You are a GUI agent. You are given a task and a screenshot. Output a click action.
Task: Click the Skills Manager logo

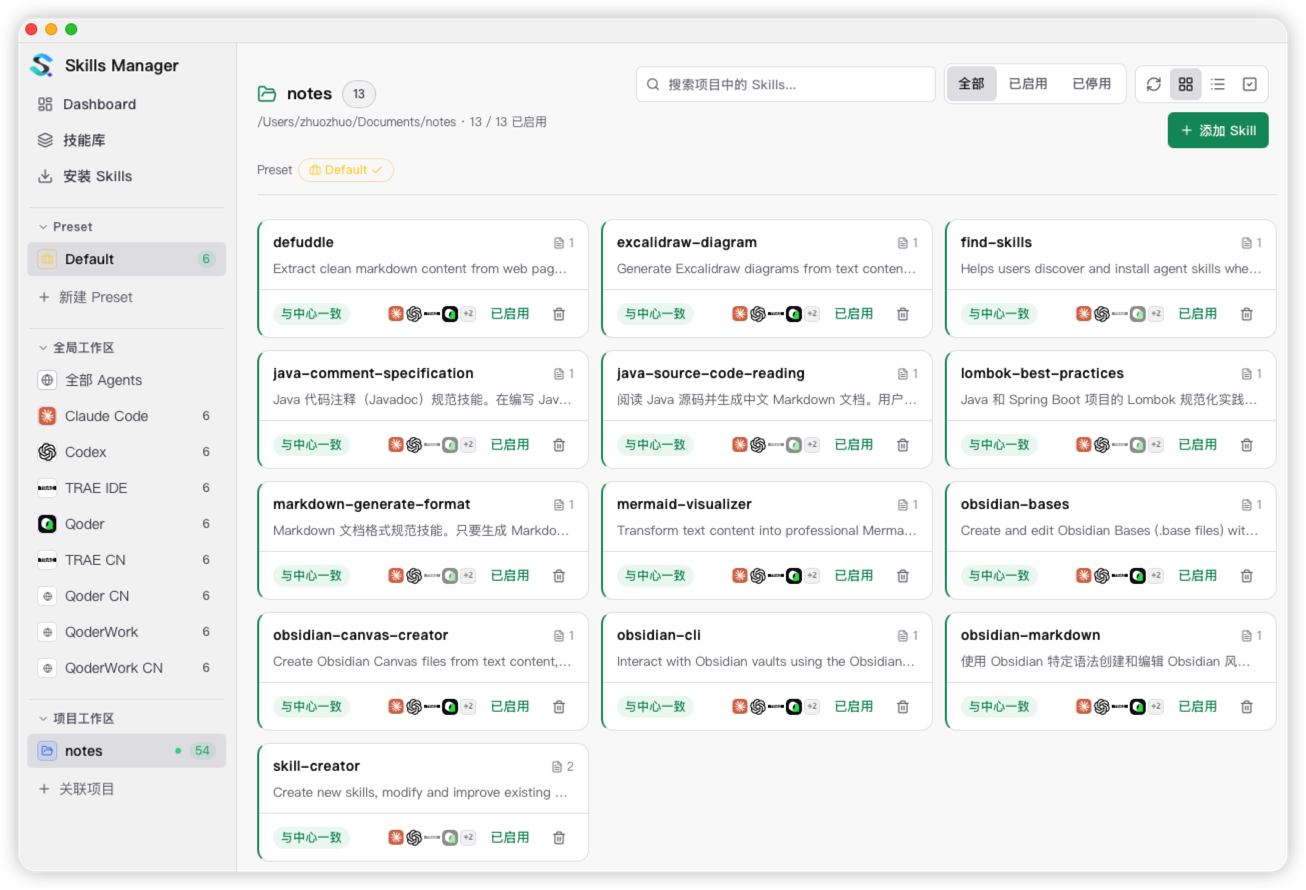tap(42, 65)
